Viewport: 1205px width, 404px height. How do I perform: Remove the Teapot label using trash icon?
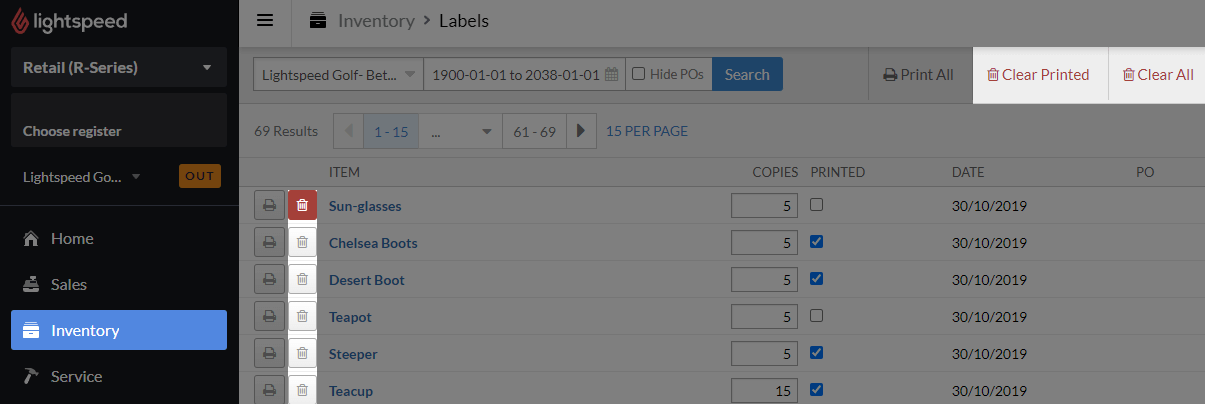302,317
